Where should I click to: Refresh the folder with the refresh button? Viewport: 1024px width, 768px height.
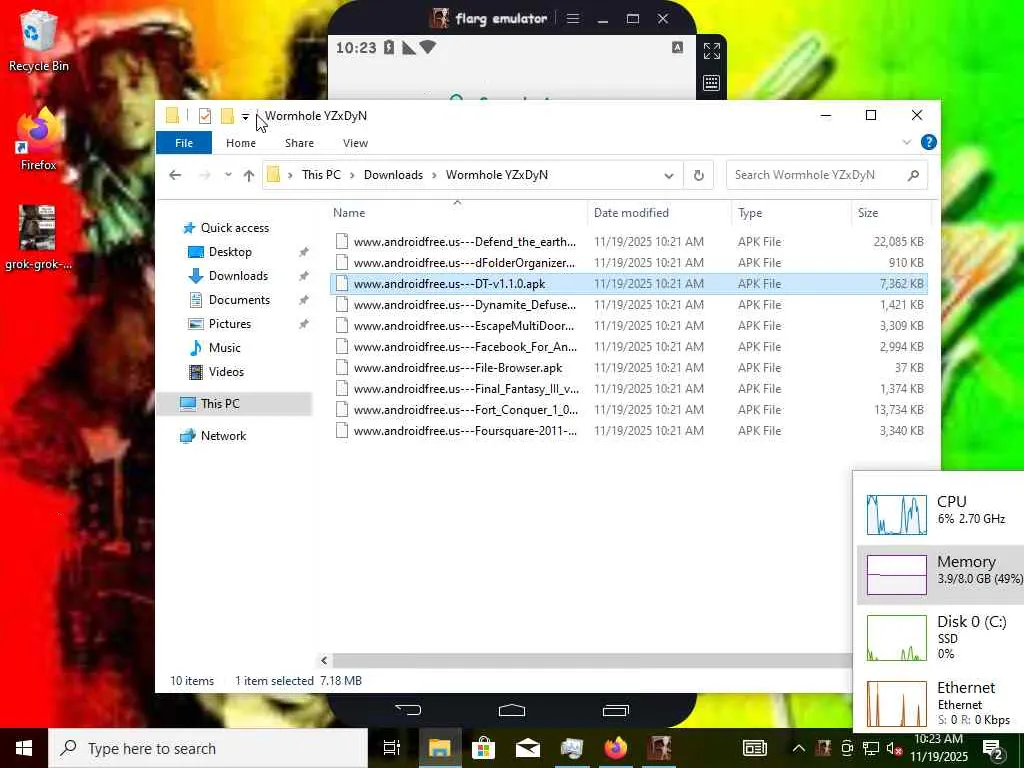tap(698, 175)
